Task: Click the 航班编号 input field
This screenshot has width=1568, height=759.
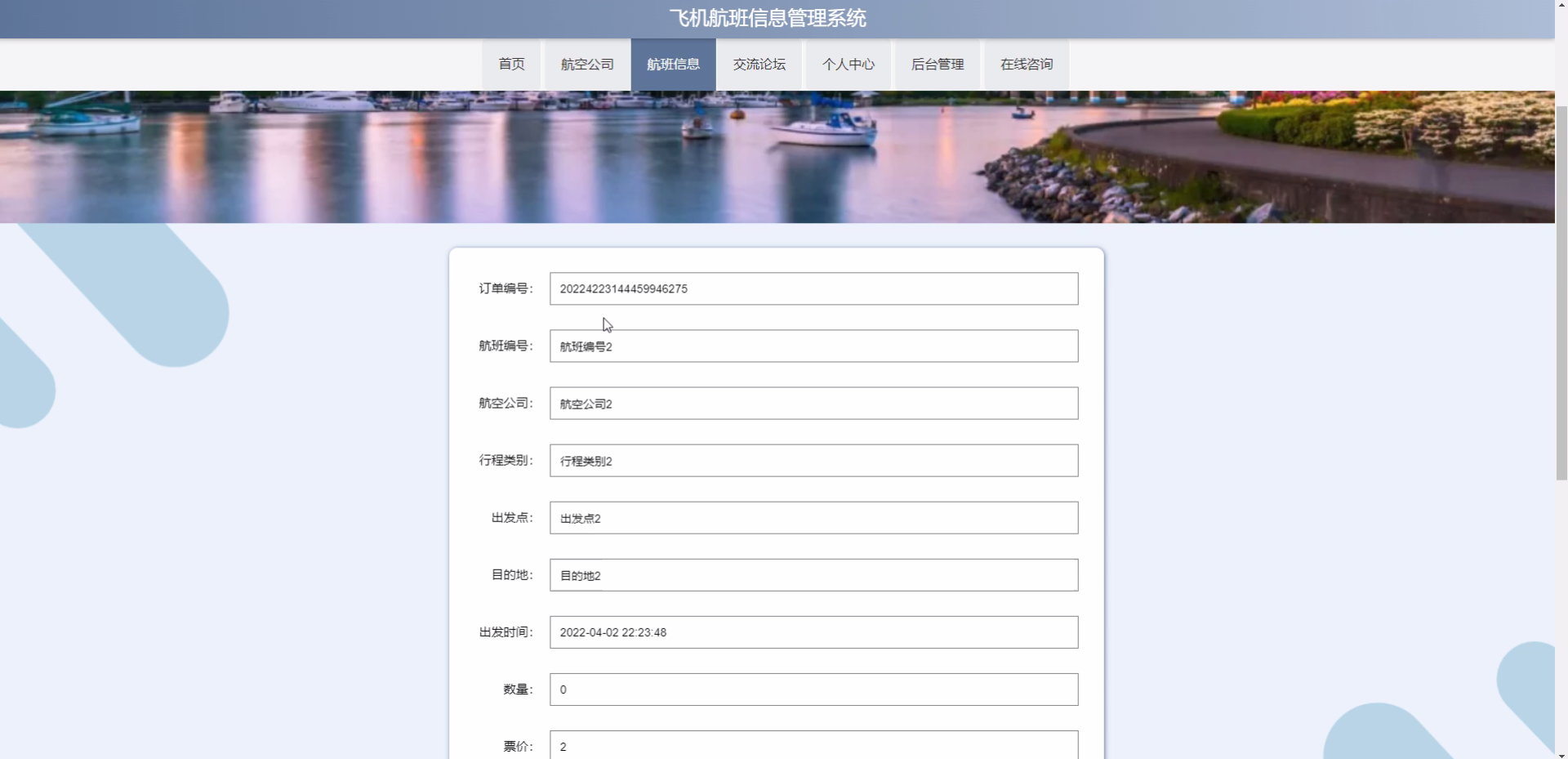Action: [x=813, y=346]
